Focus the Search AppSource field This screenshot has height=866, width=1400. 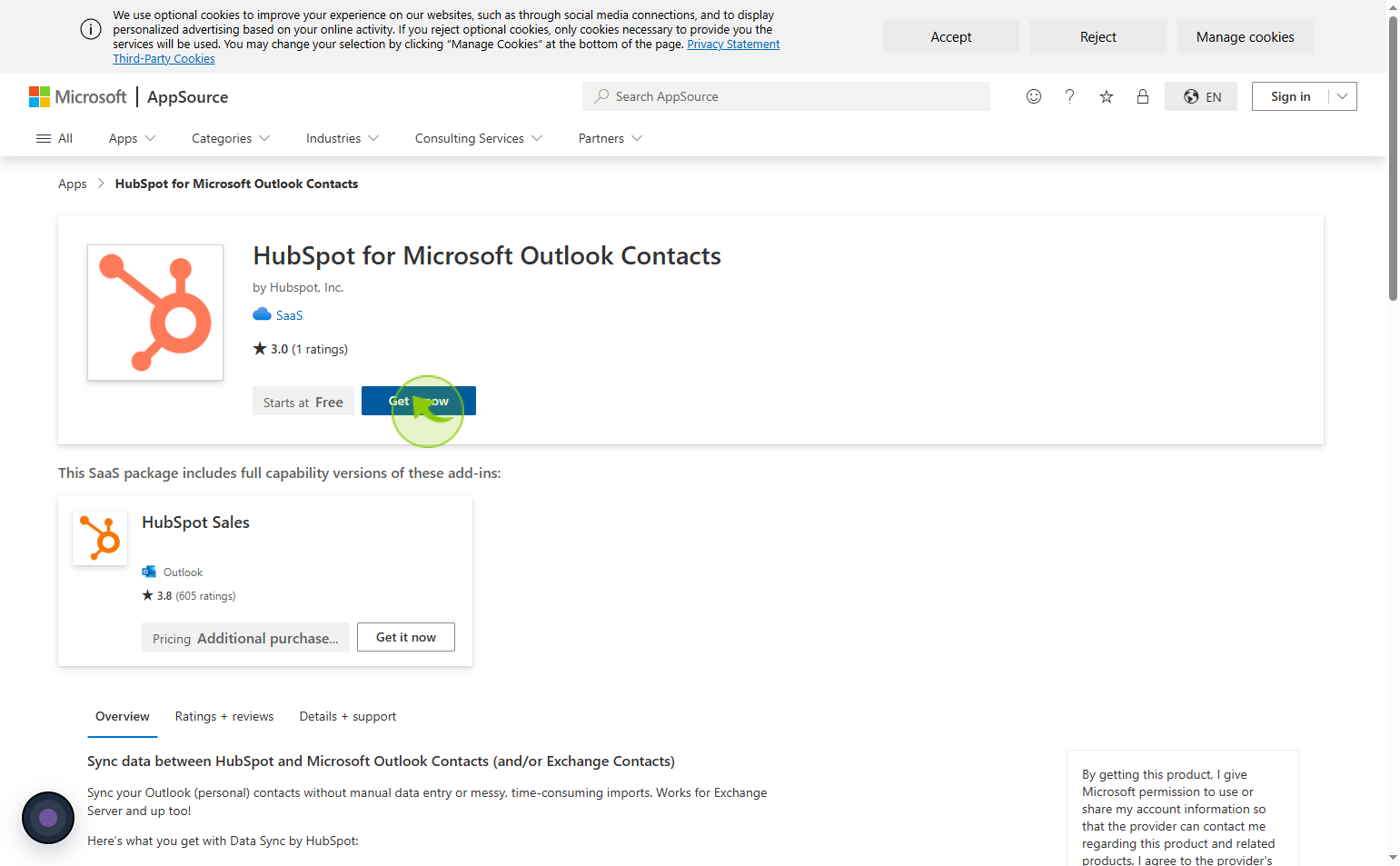coord(786,96)
